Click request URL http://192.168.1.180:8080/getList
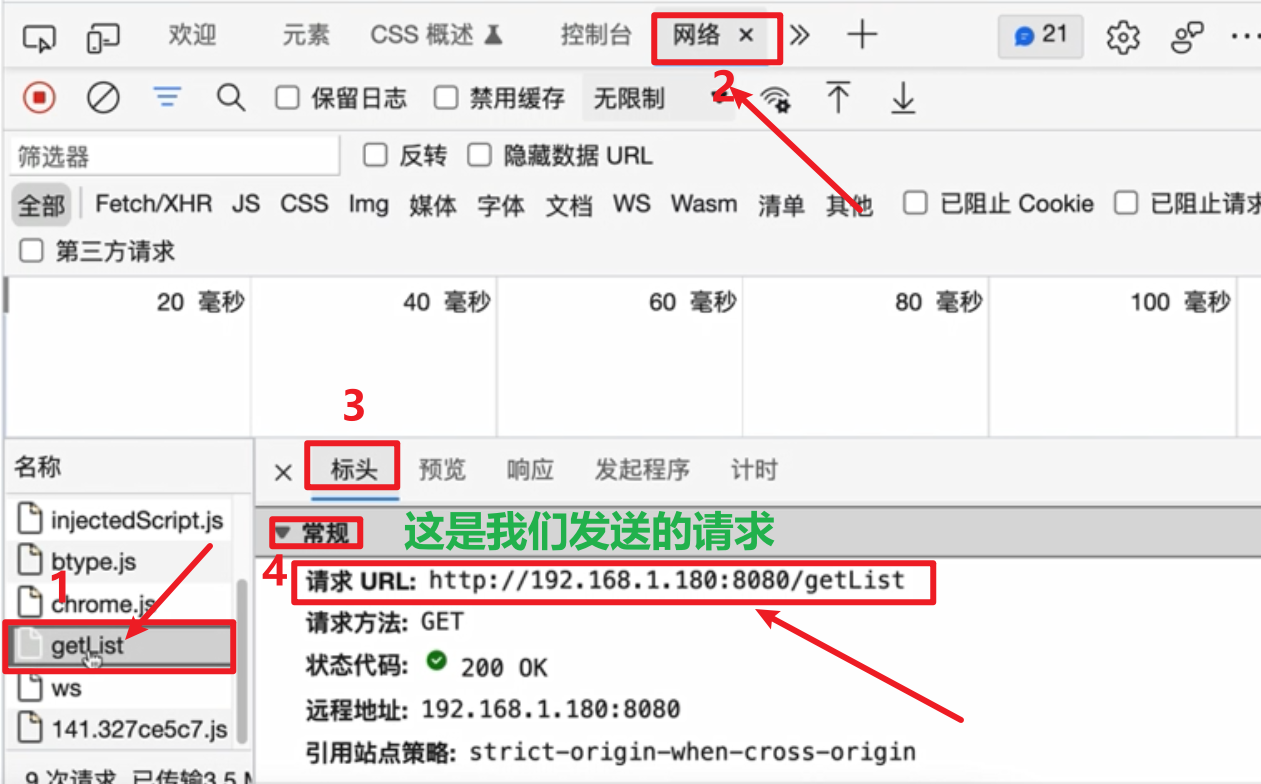Screen dimensions: 1261x784 [667, 580]
